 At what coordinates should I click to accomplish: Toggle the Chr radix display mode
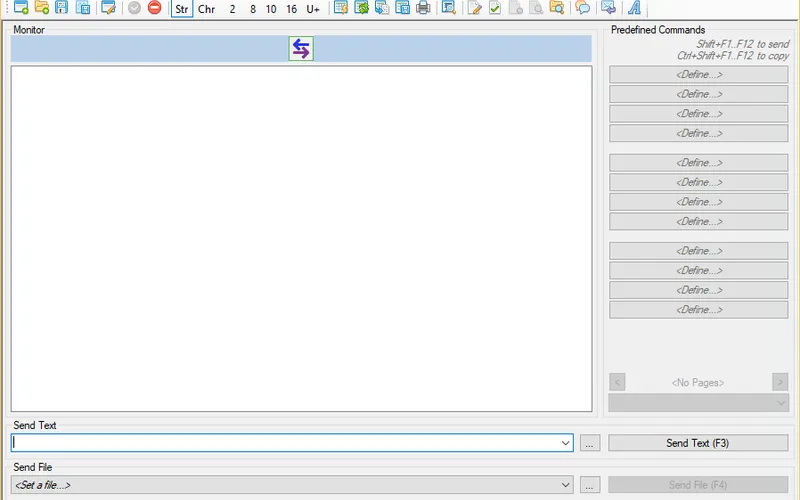click(206, 9)
